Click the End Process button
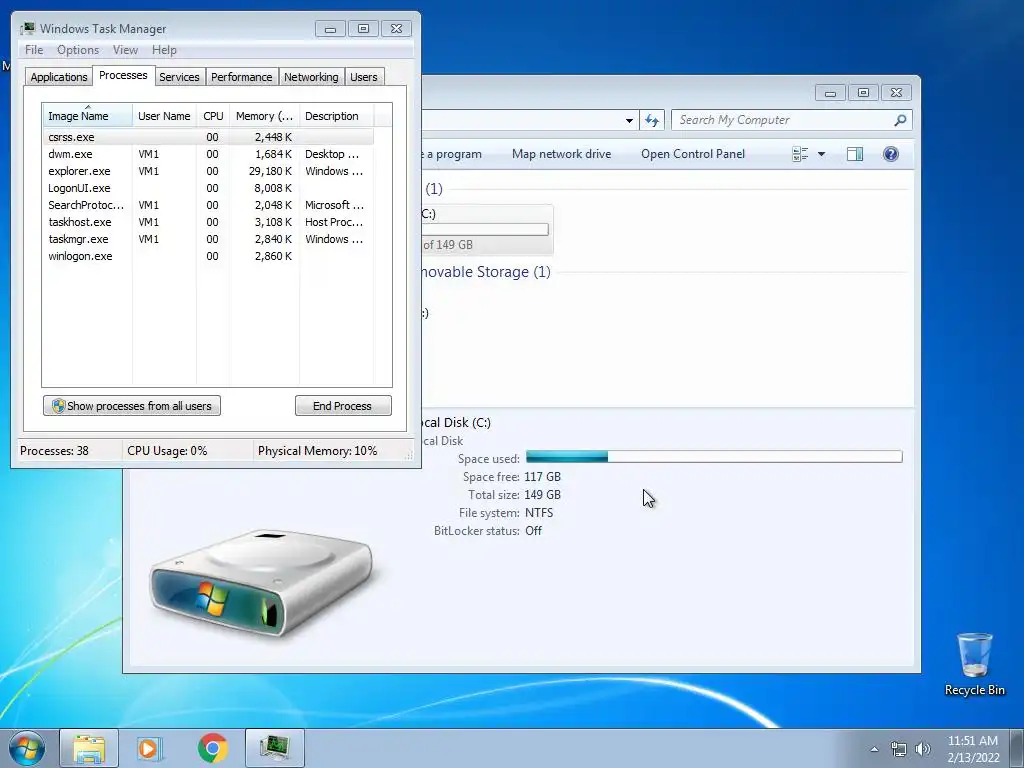This screenshot has width=1024, height=768. [x=343, y=406]
